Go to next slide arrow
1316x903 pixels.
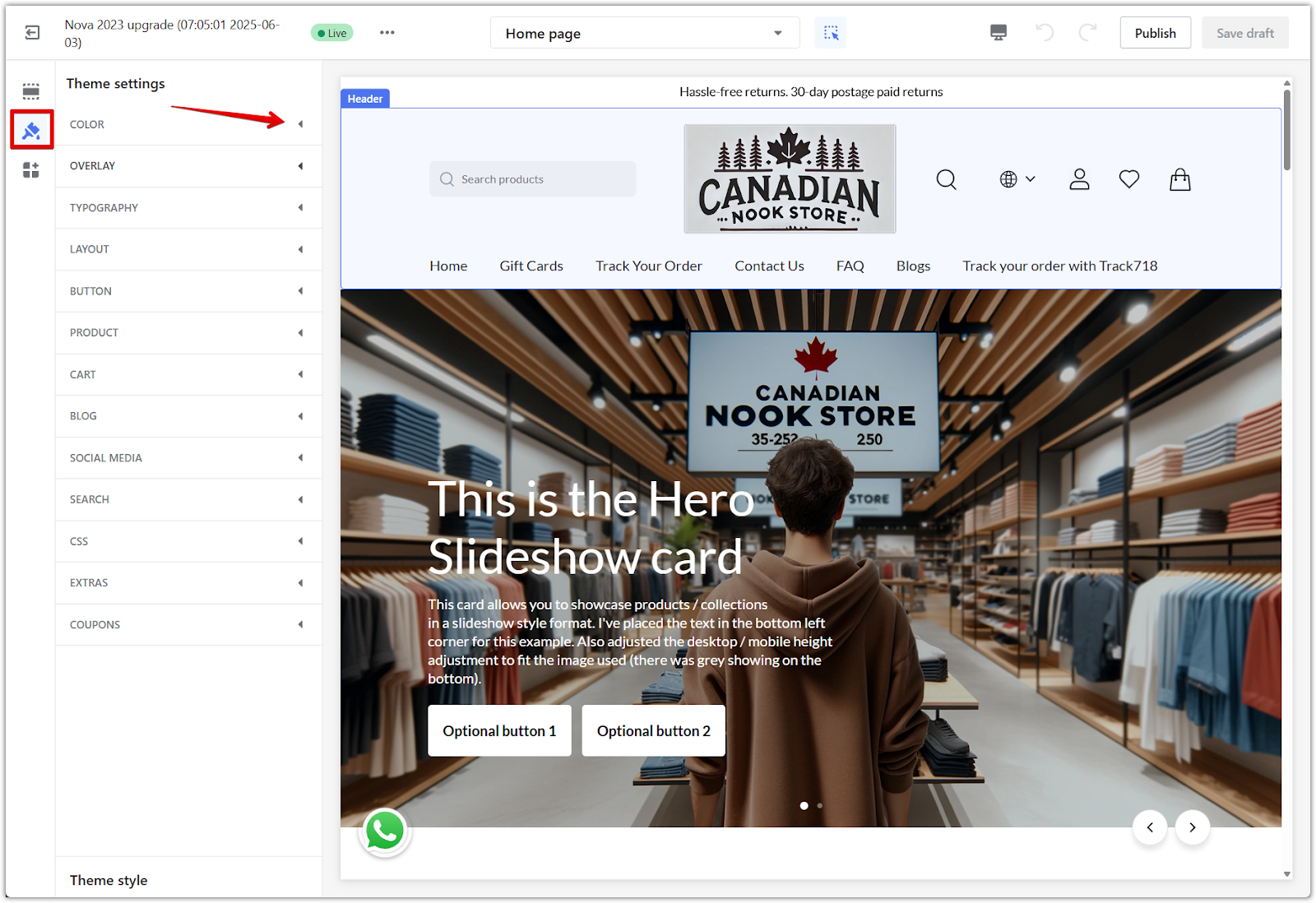coord(1193,827)
